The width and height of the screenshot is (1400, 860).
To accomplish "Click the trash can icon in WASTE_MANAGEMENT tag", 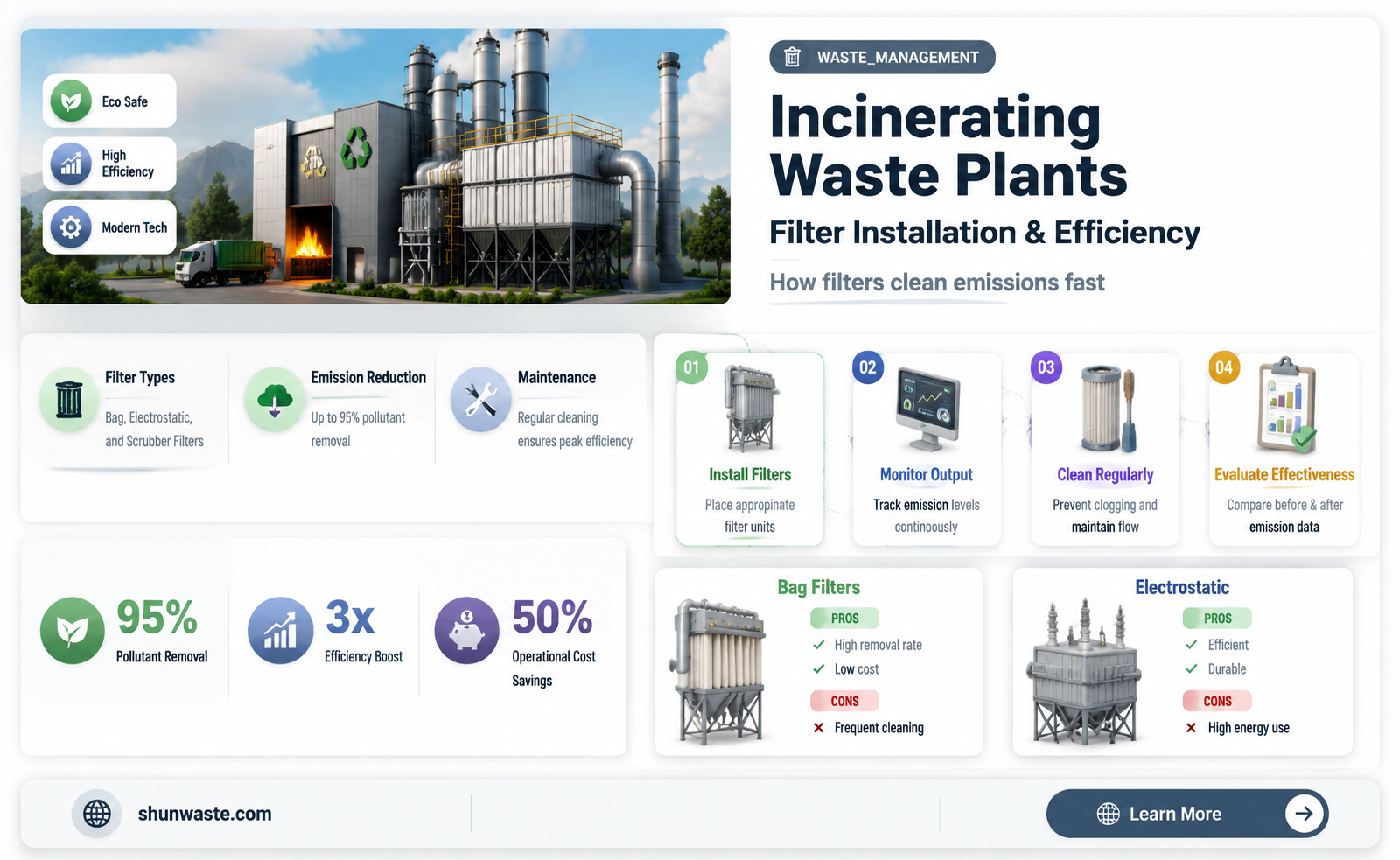I will (792, 57).
